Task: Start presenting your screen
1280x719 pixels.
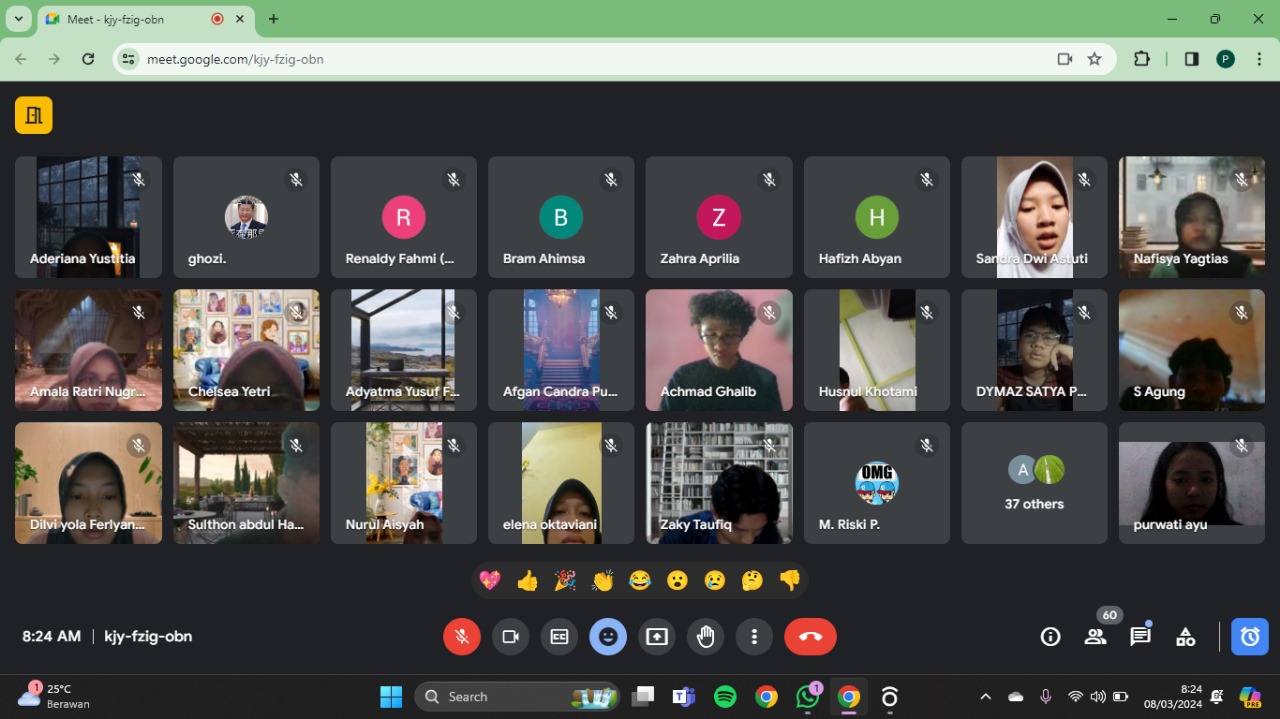Action: [657, 637]
